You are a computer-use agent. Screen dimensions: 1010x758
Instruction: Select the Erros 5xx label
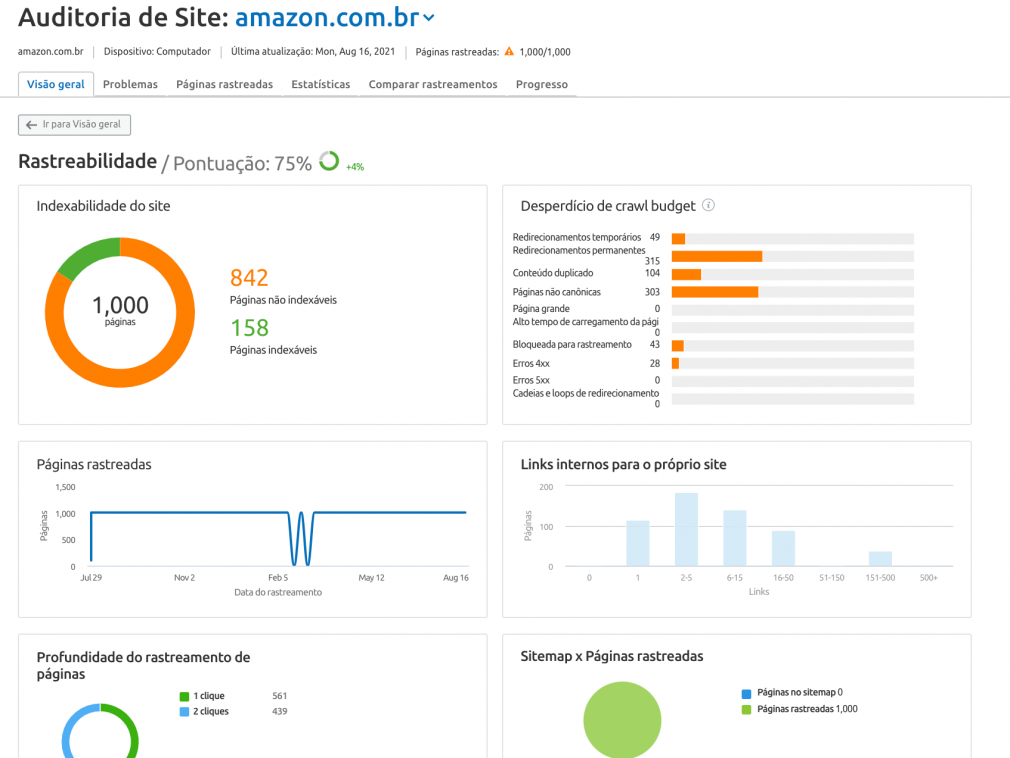point(531,380)
